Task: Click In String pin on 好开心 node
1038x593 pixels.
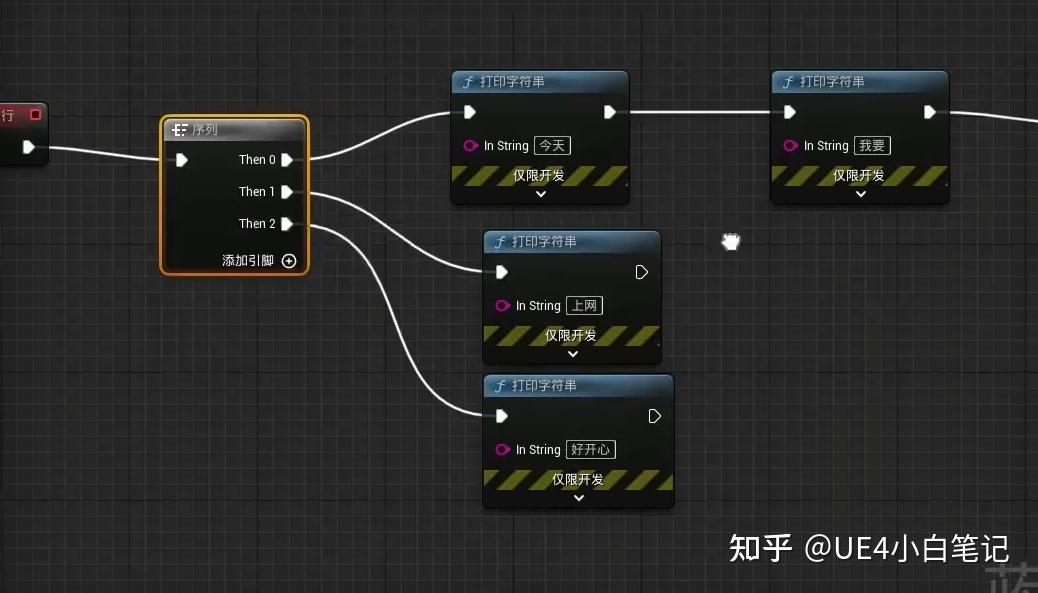Action: [x=502, y=449]
